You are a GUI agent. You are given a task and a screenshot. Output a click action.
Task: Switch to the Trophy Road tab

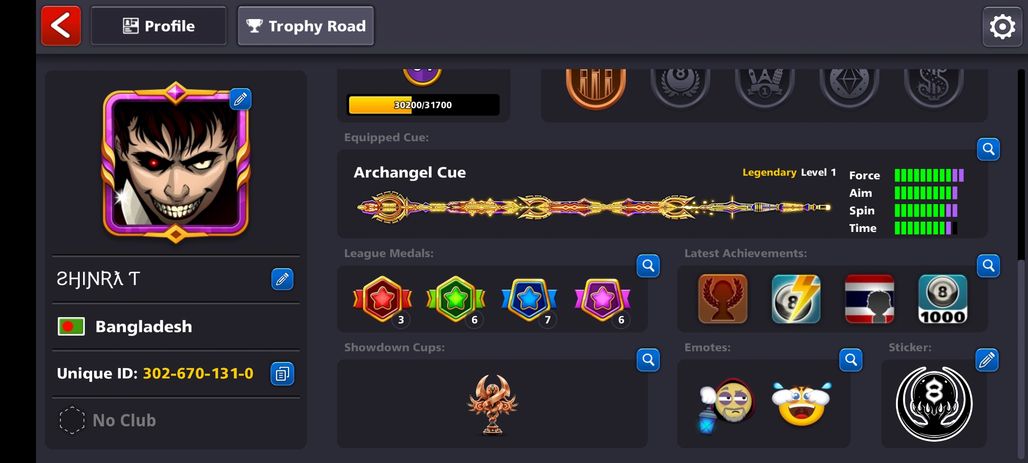tap(306, 26)
